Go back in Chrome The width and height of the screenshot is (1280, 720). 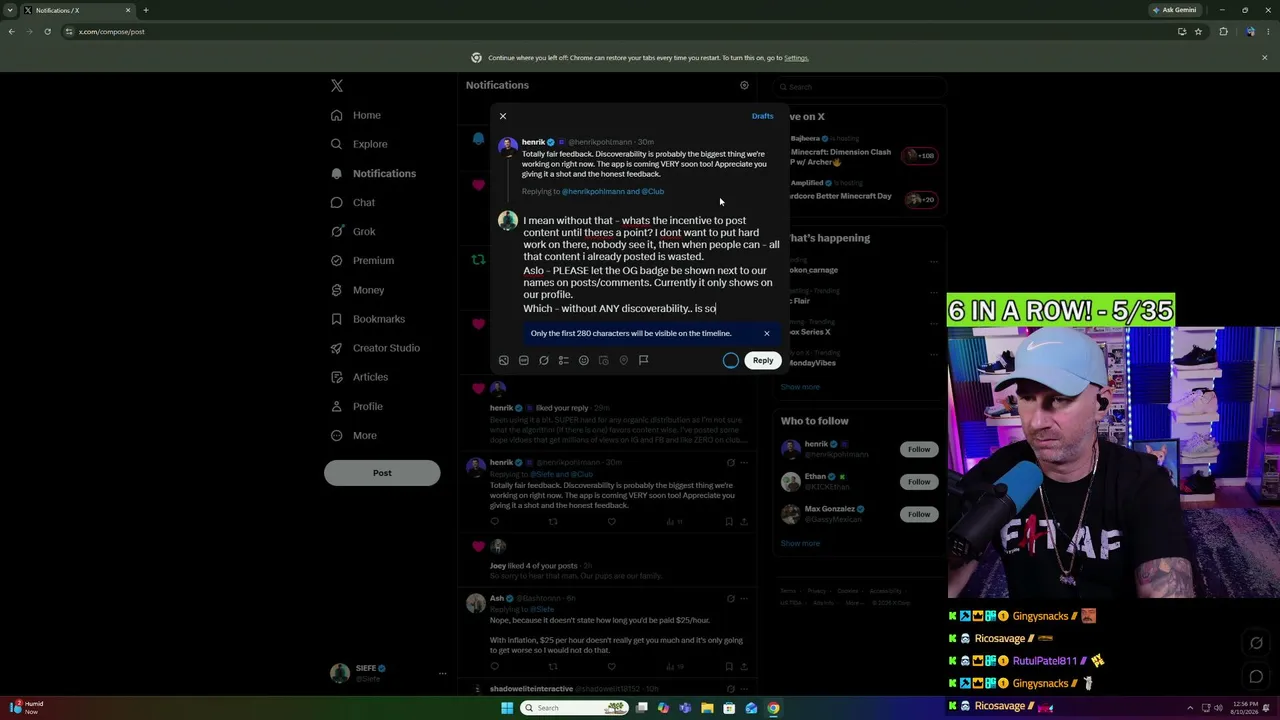coord(12,31)
